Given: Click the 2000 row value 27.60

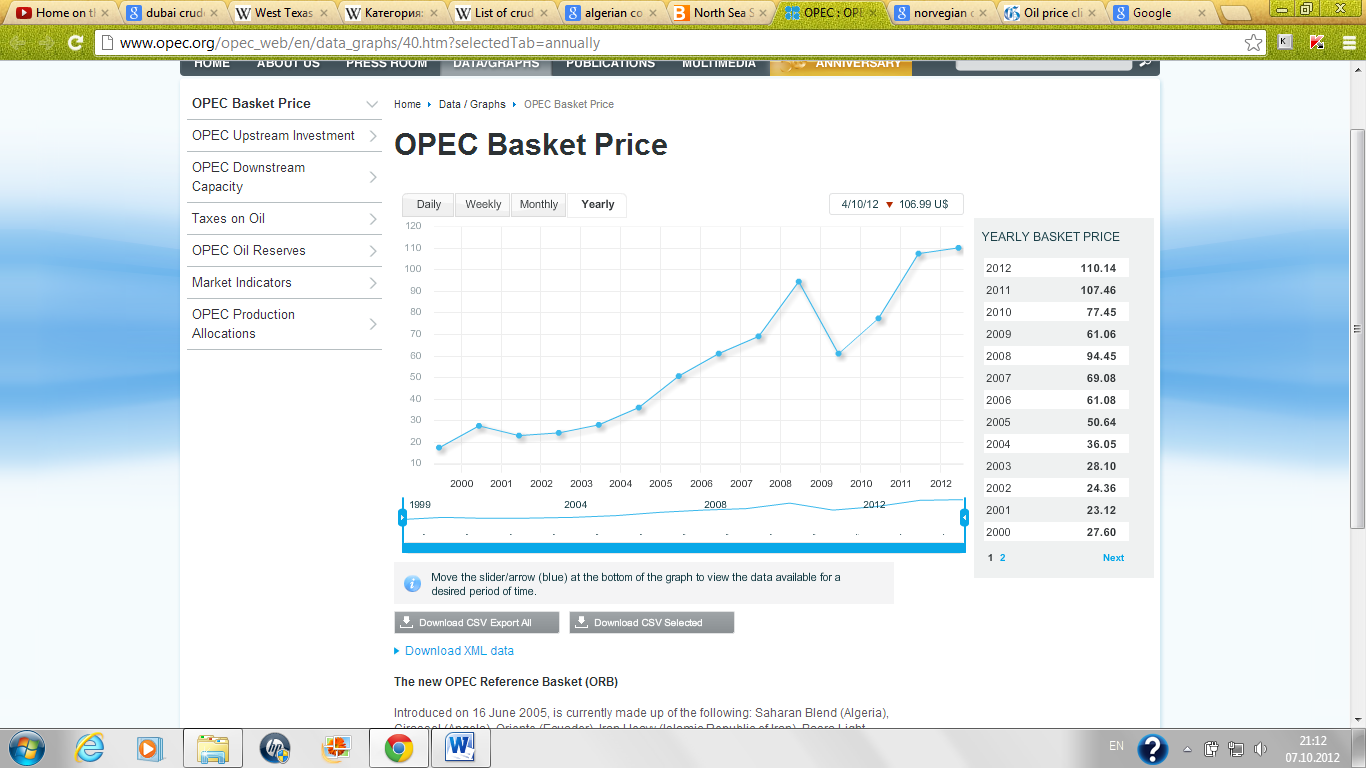Looking at the screenshot, I should coord(1101,532).
